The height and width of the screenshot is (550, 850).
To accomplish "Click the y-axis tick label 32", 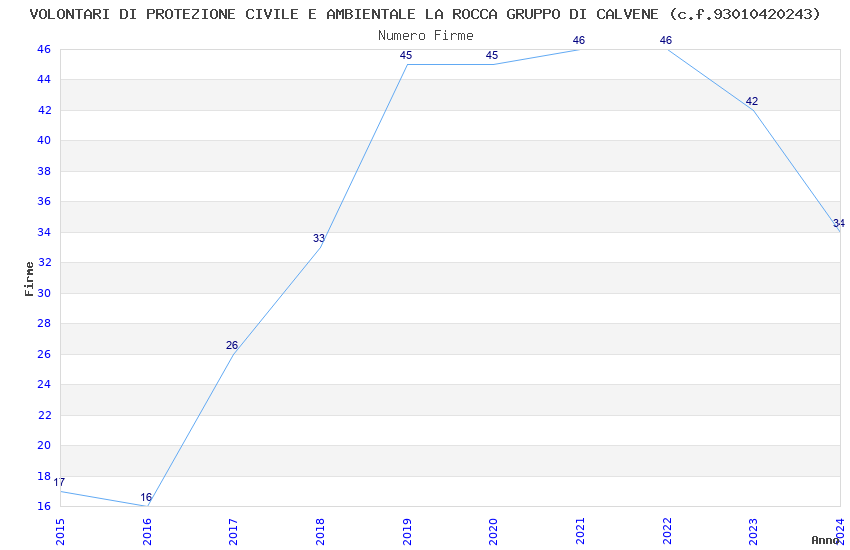I will tap(44, 262).
